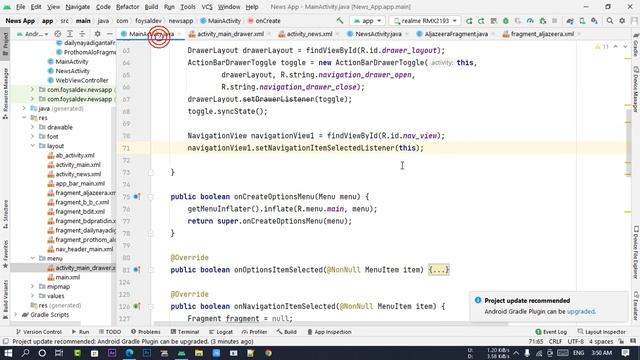Open Chrome from the taskbar
This screenshot has height=360, width=640.
[268, 353]
